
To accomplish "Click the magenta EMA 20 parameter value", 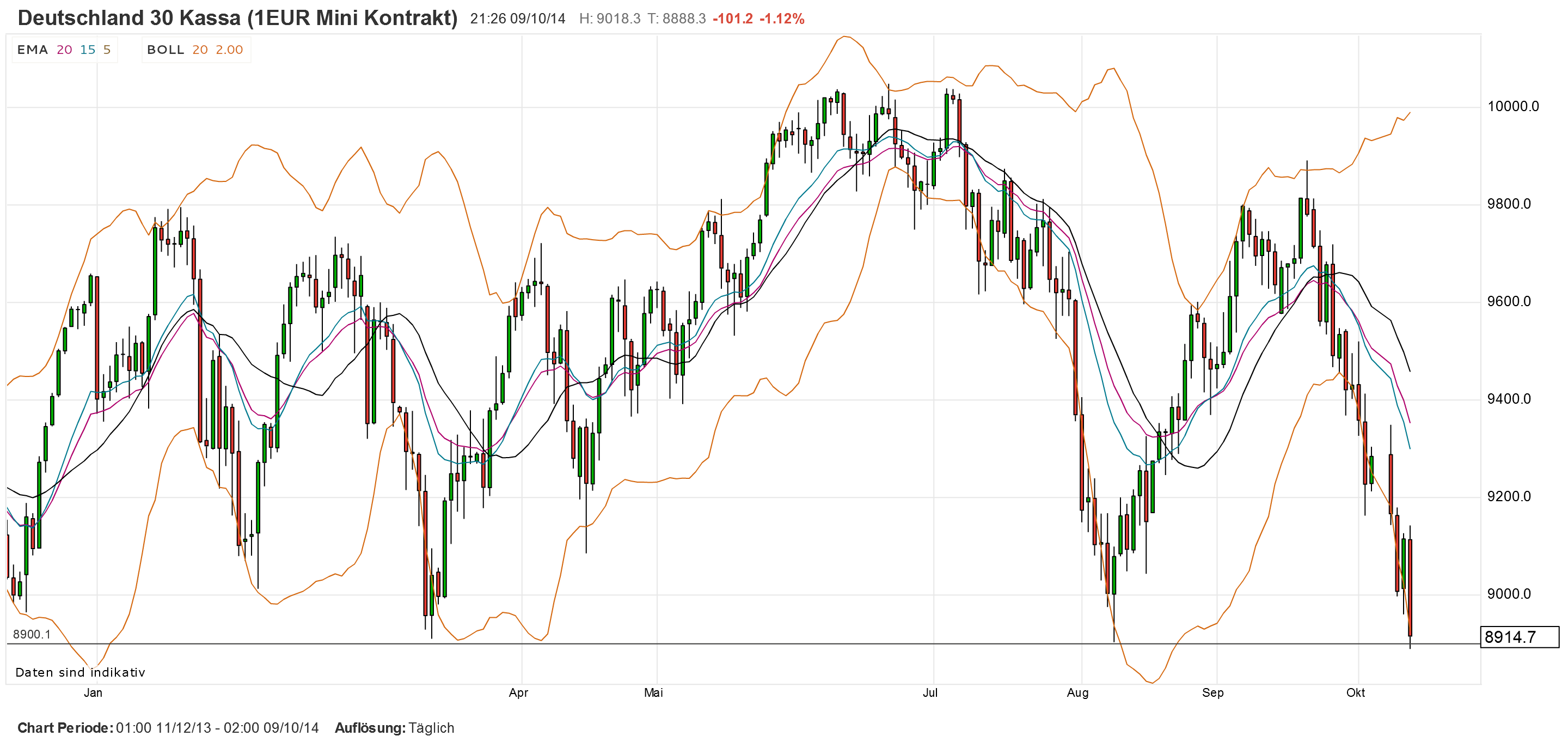I will point(65,50).
